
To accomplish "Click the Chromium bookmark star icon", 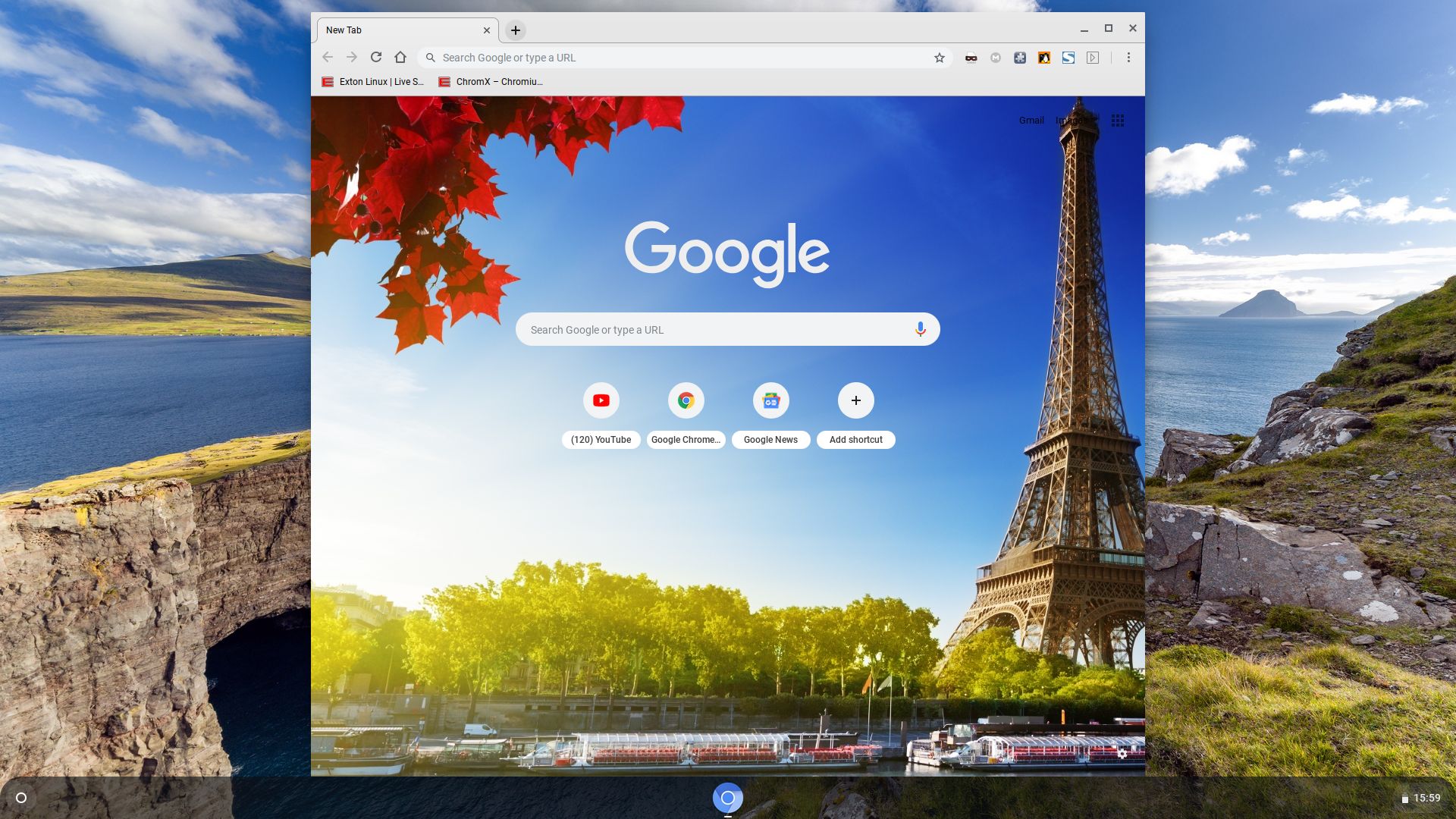I will (938, 57).
